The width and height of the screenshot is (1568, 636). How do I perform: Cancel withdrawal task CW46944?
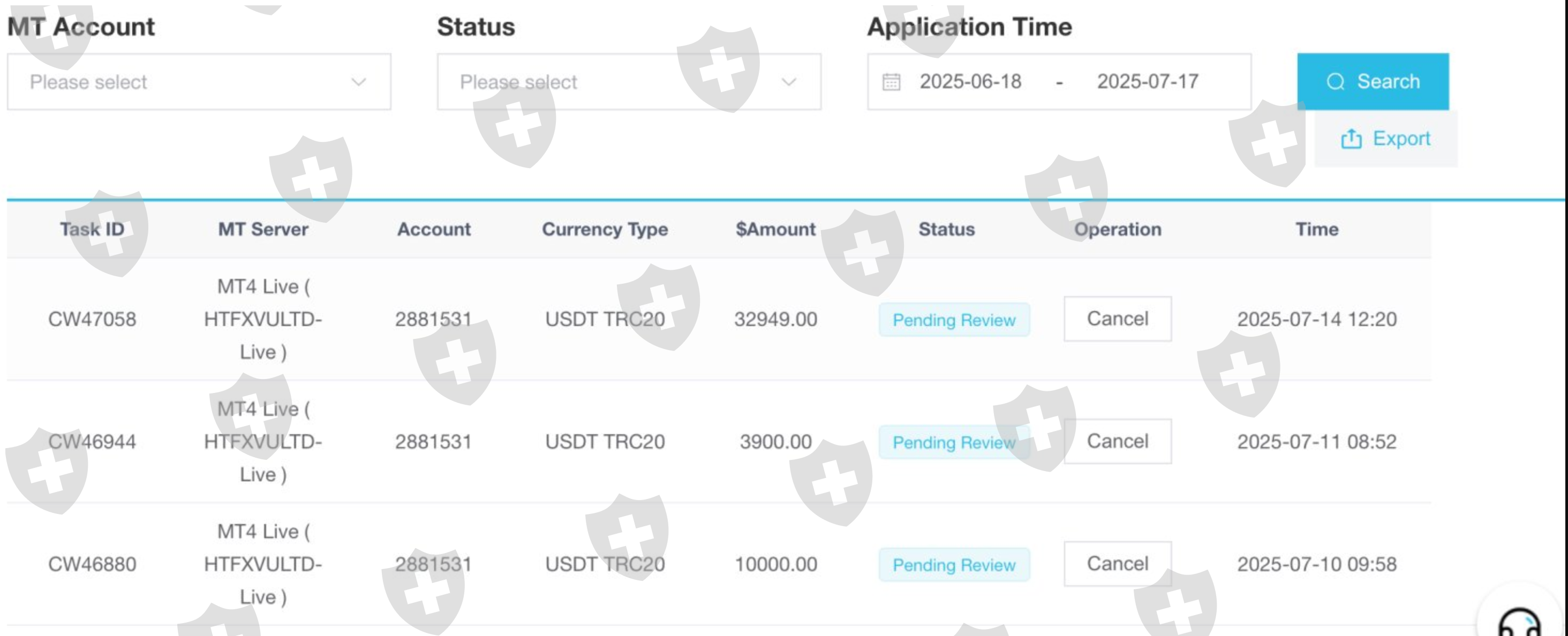[1117, 441]
